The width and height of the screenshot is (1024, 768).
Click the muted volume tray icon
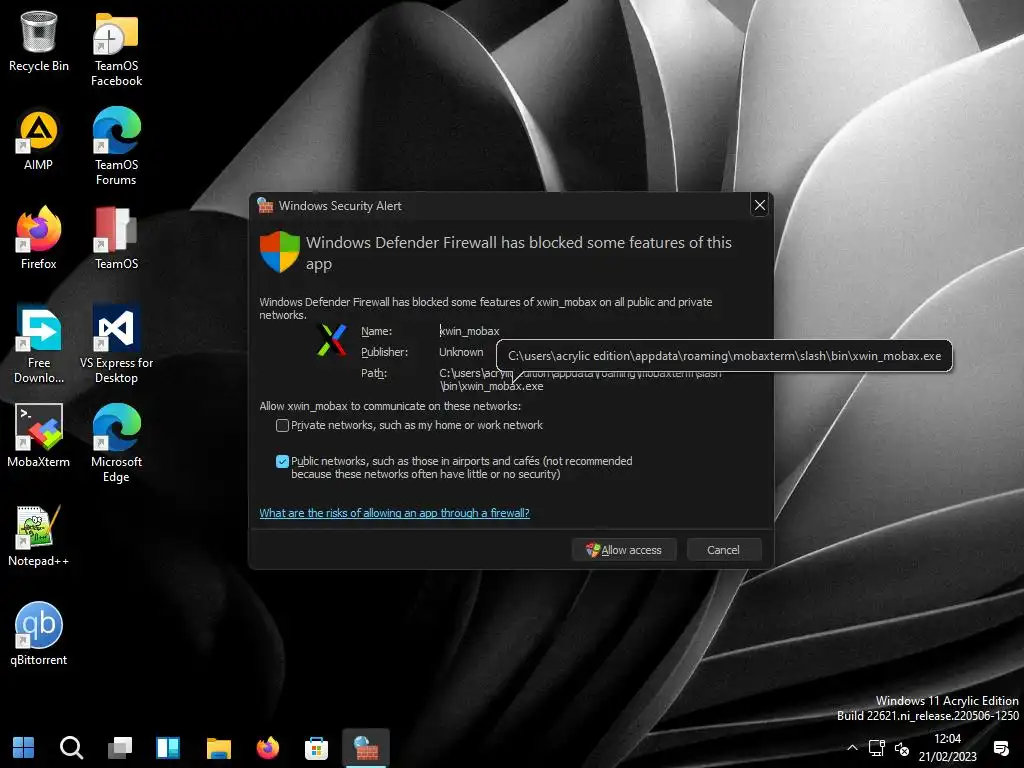pos(902,748)
